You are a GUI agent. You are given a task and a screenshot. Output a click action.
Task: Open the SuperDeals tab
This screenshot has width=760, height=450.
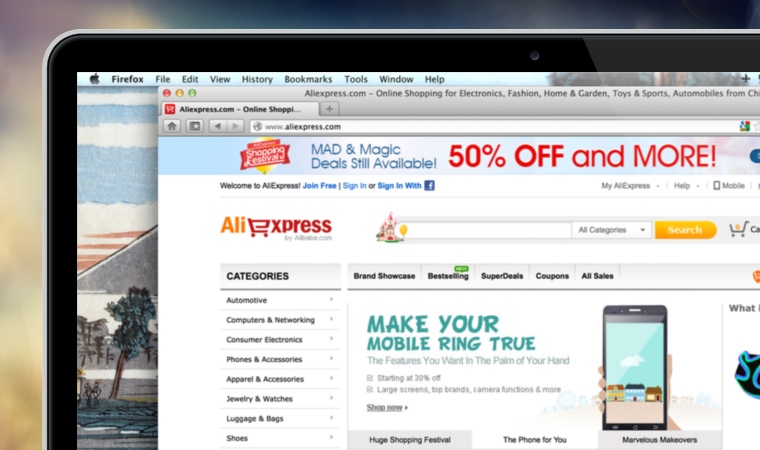click(502, 276)
